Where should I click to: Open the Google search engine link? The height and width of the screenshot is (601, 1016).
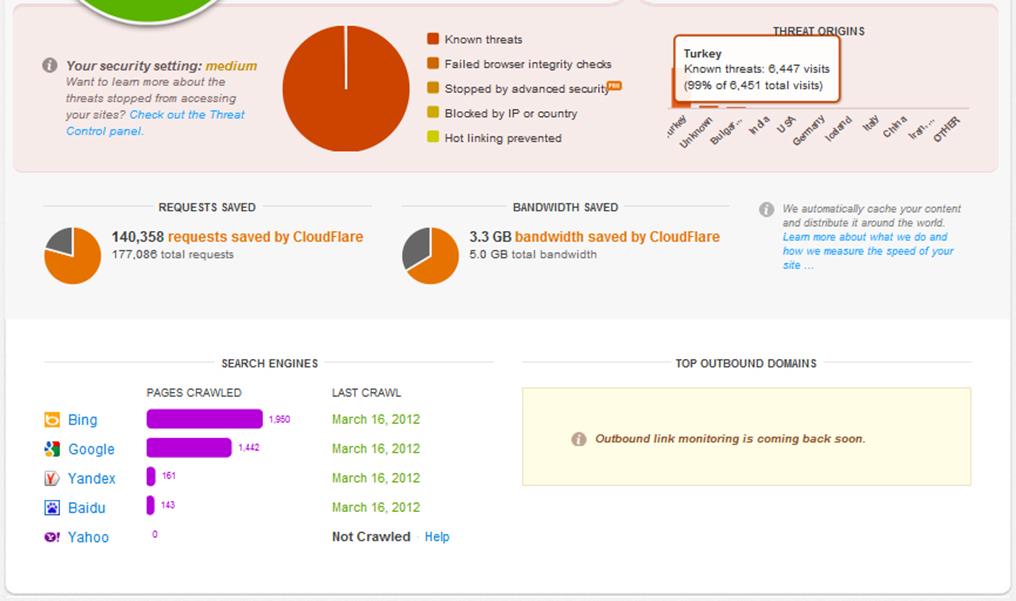[x=91, y=449]
